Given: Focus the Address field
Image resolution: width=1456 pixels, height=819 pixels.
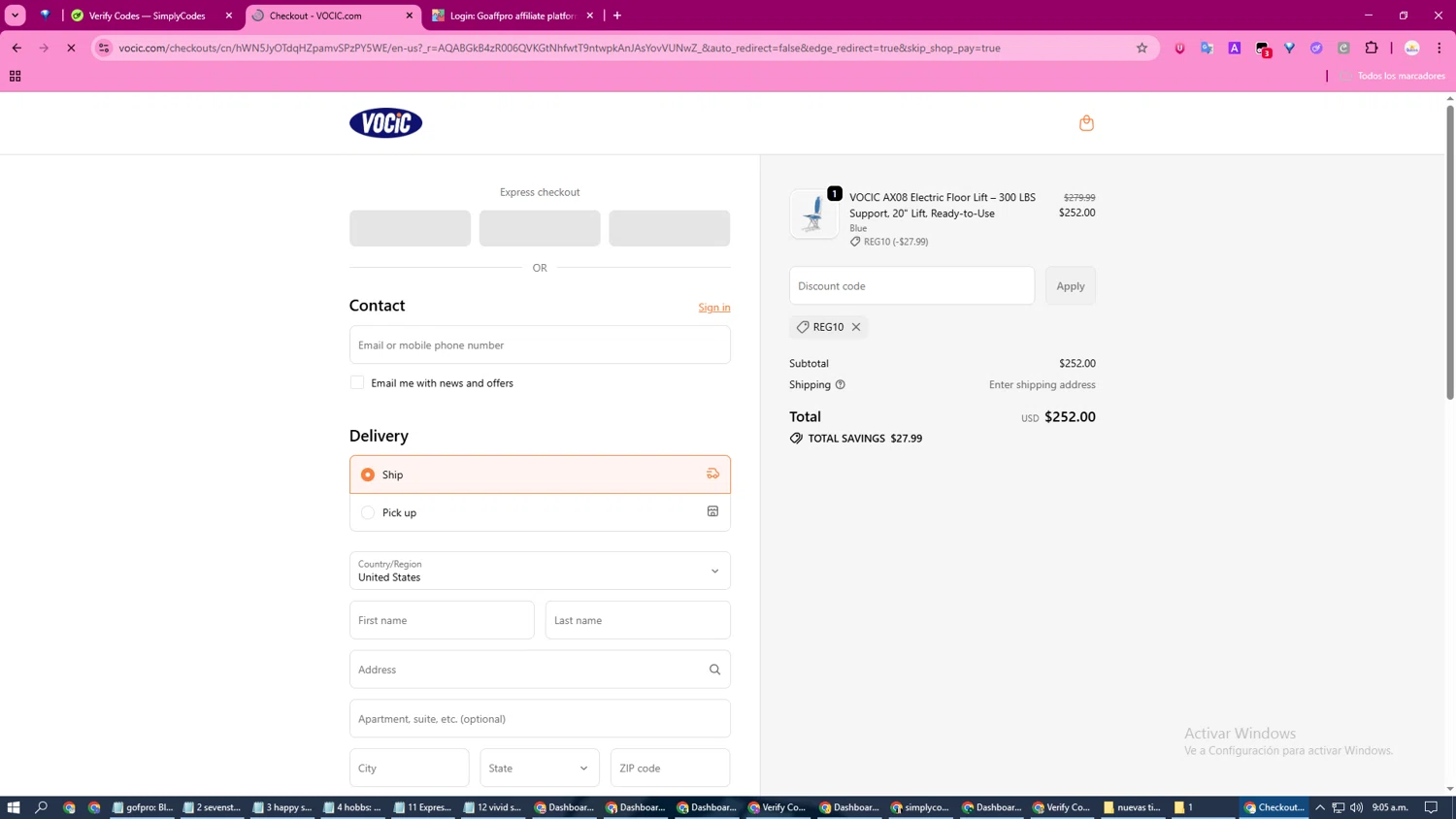Looking at the screenshot, I should coord(540,670).
